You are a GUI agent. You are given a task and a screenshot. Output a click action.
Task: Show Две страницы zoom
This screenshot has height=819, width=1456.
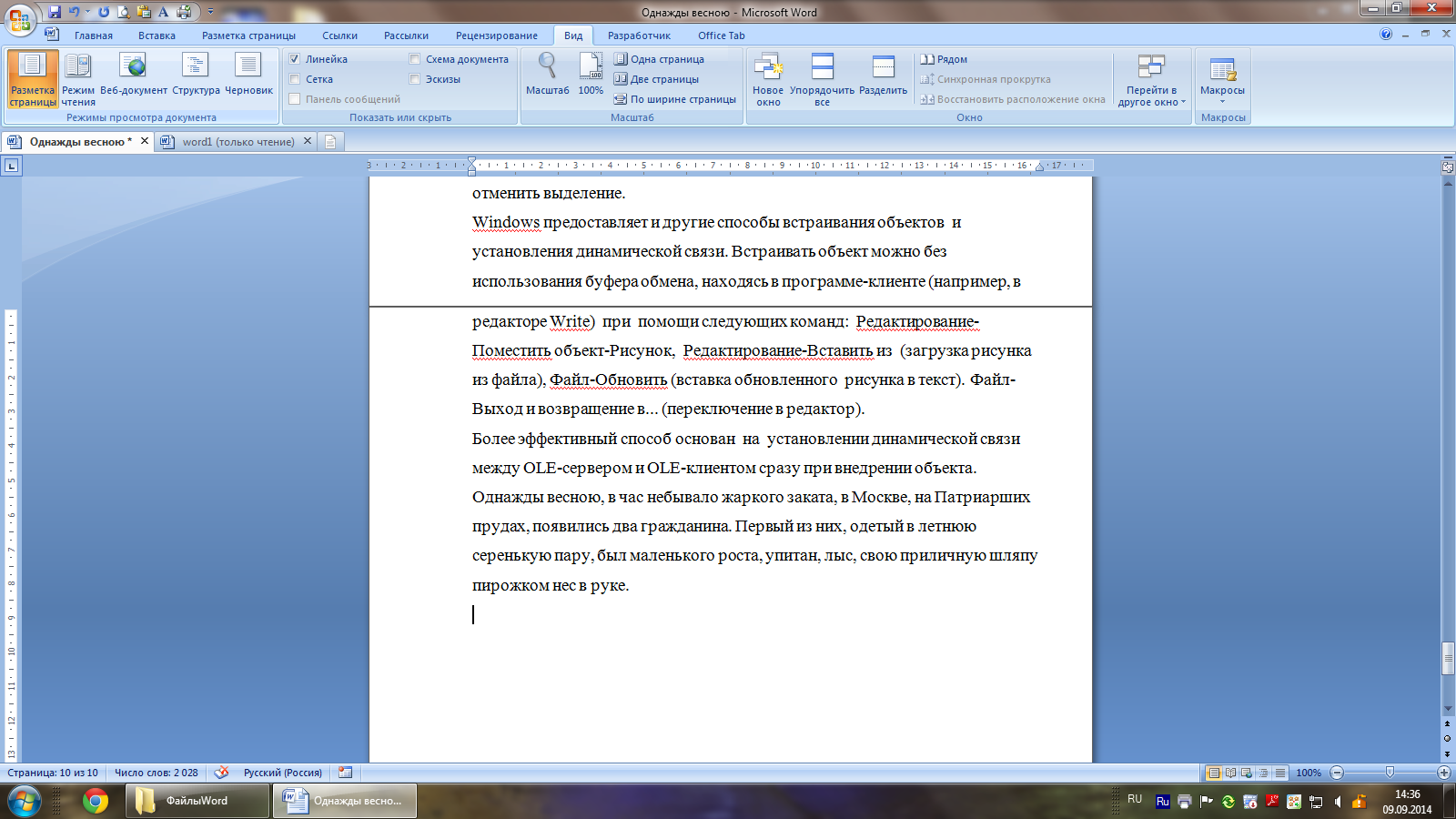[x=656, y=79]
